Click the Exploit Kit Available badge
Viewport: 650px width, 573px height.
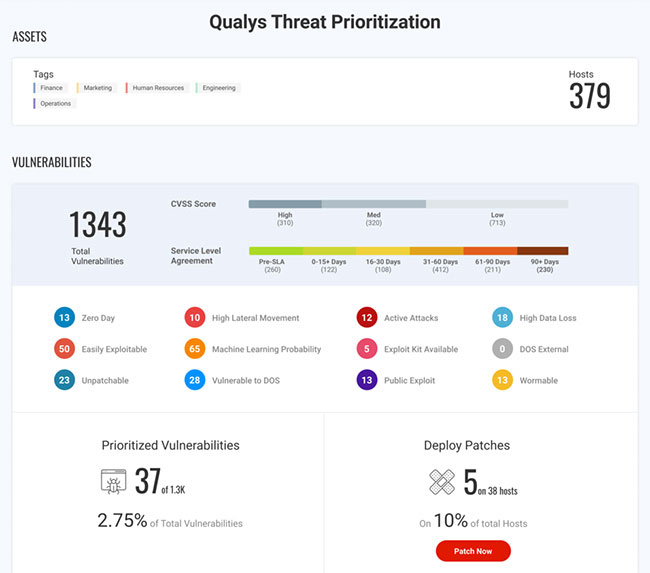click(x=367, y=349)
